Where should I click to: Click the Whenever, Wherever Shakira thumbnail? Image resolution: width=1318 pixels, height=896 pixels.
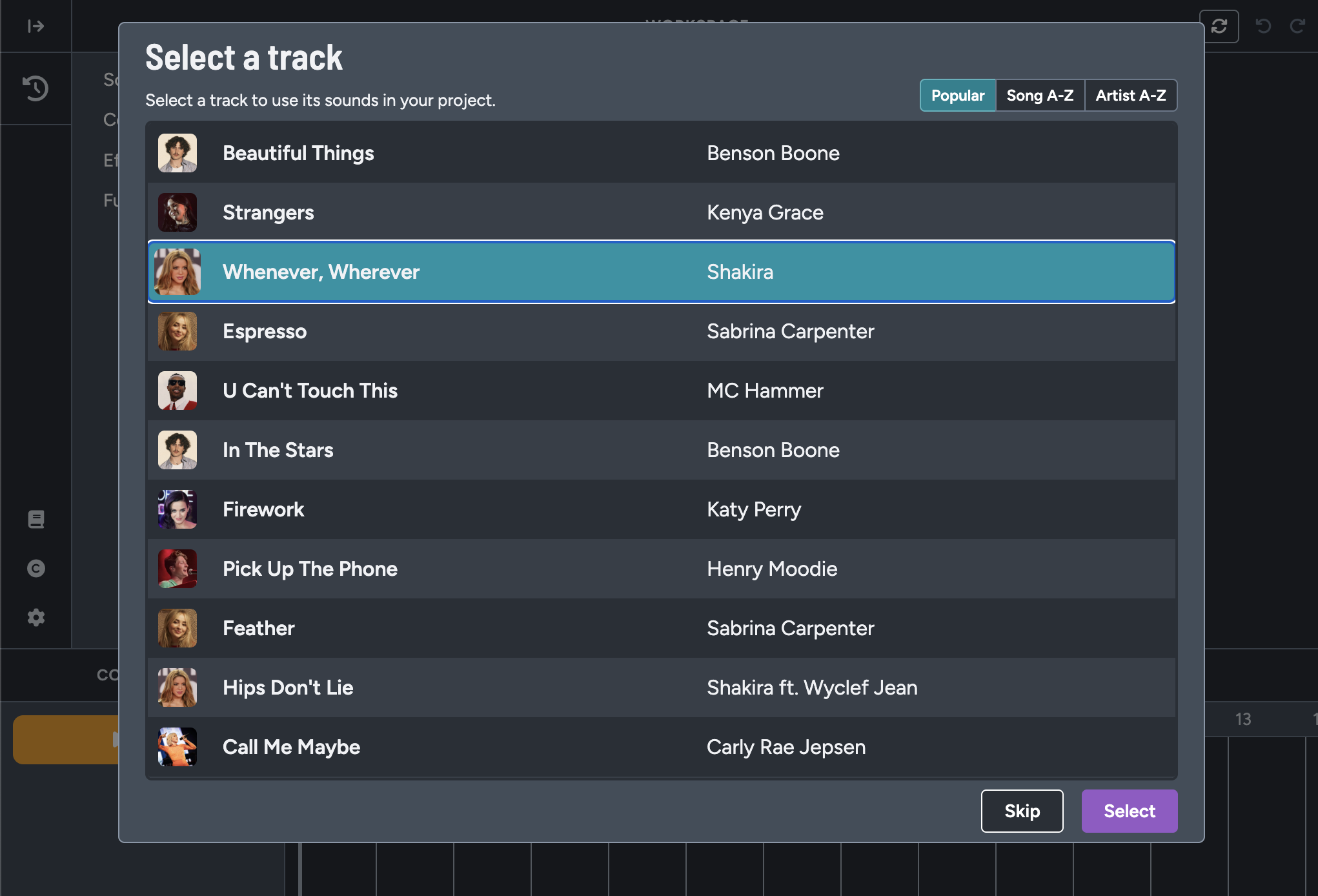[177, 272]
